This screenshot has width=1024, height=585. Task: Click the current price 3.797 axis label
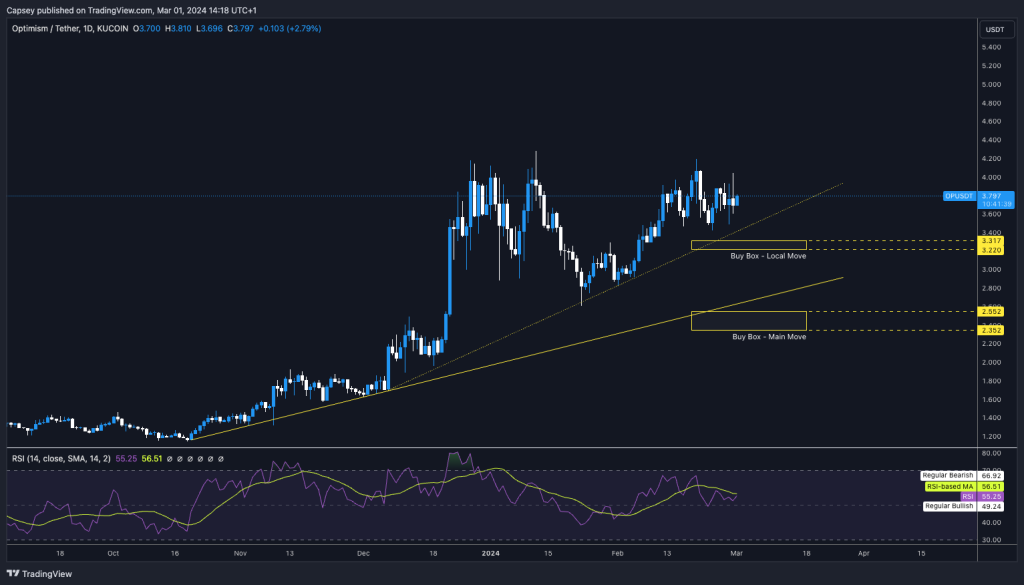991,196
